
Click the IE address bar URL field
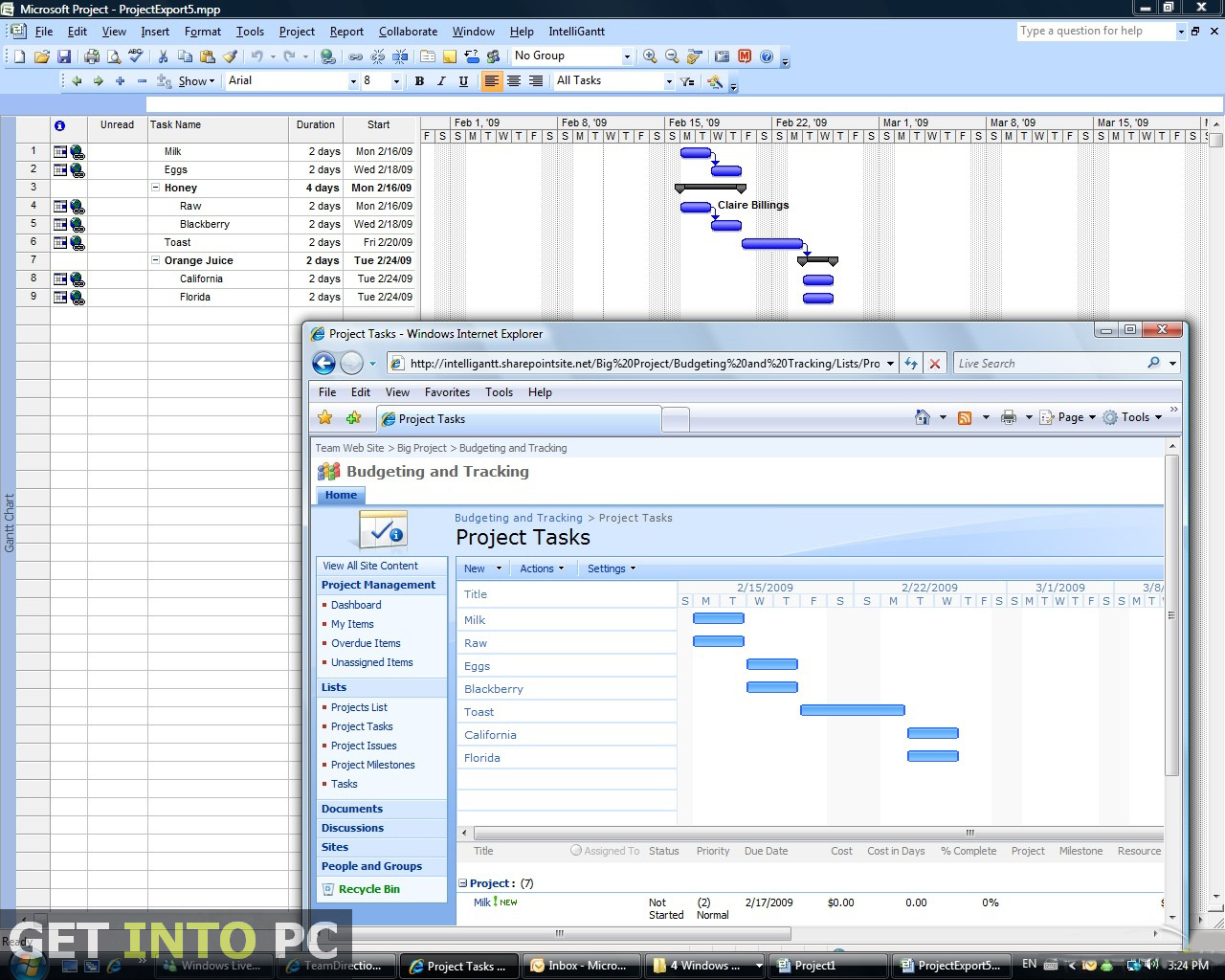(x=644, y=364)
